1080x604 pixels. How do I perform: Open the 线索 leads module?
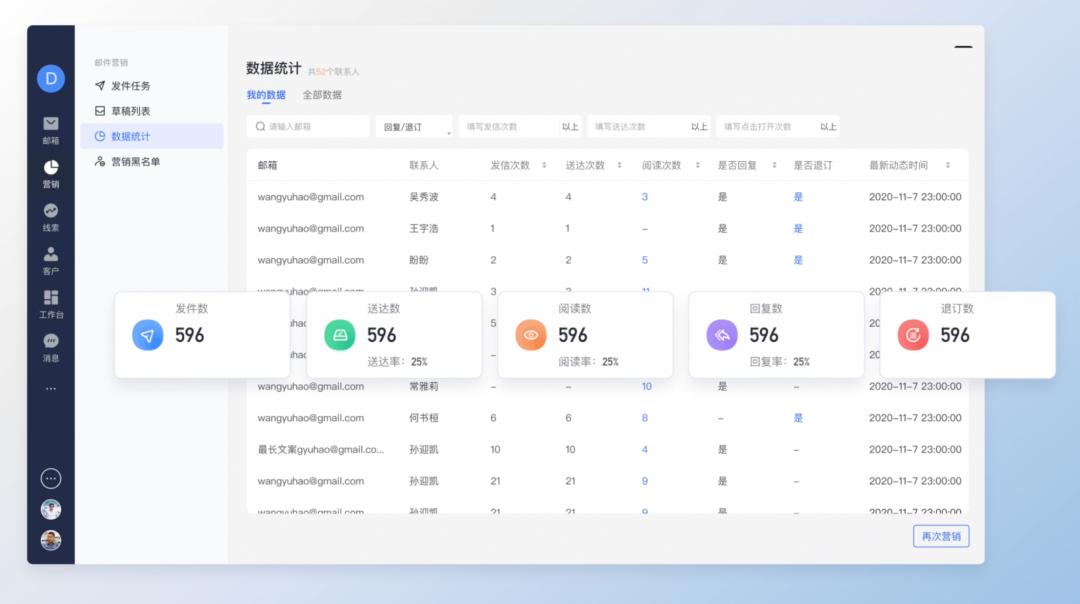click(50, 215)
